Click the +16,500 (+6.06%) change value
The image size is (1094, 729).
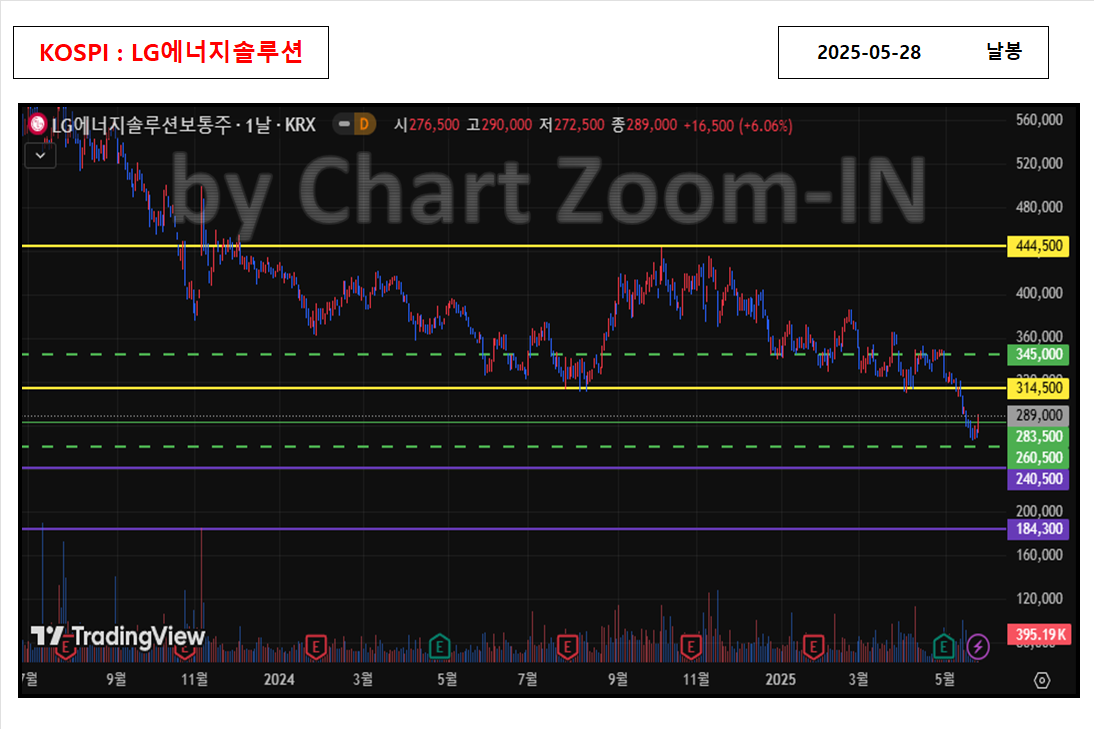pos(738,126)
